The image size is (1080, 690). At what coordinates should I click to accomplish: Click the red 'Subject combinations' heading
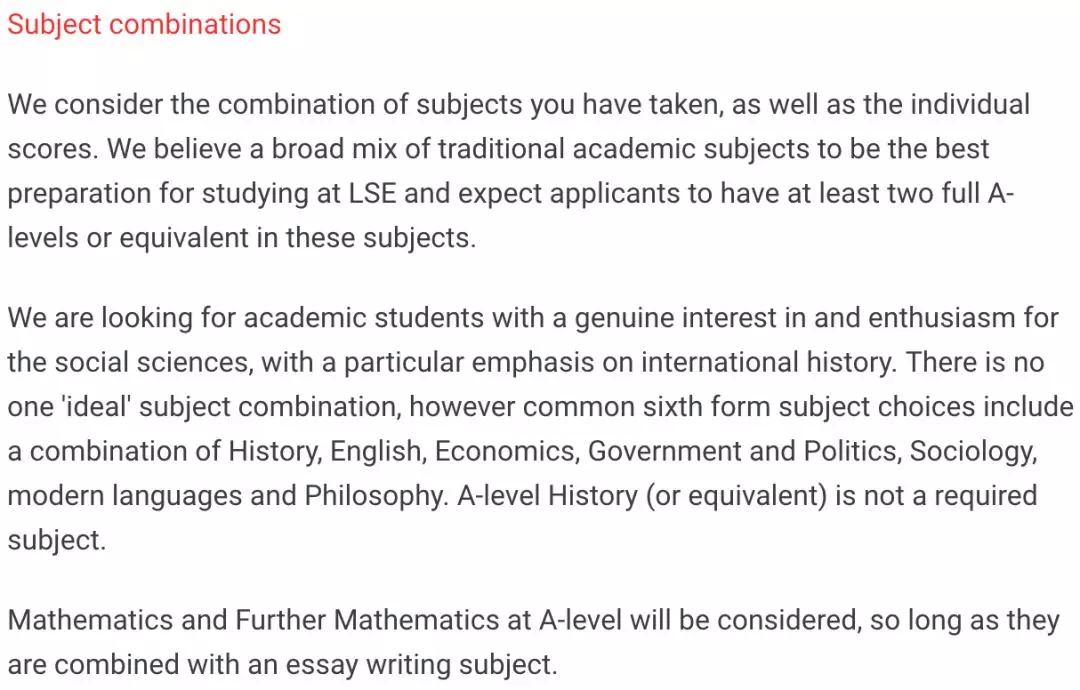coord(144,25)
